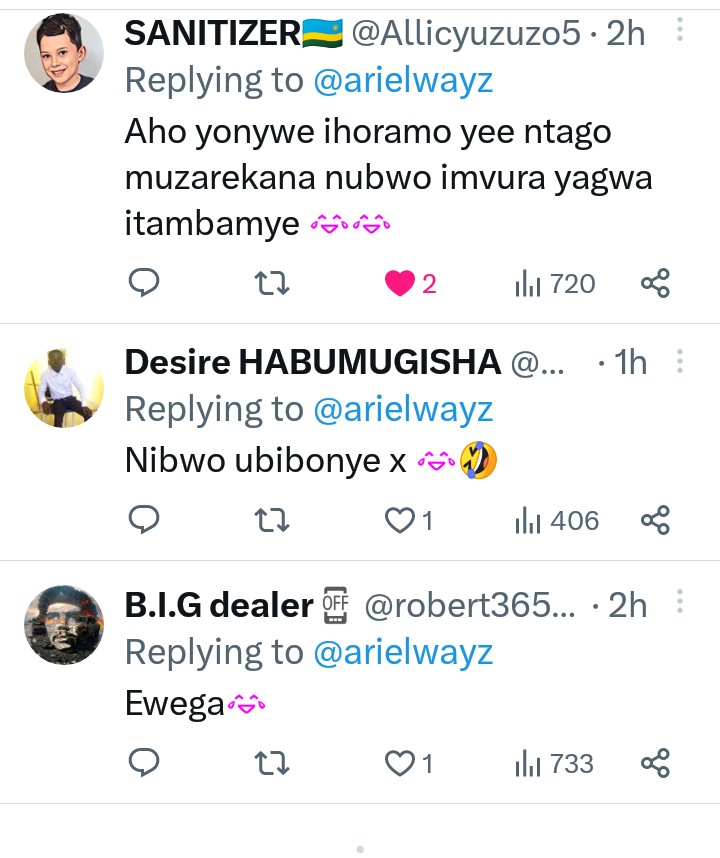Open more options for SANITIZER's tweet

(x=680, y=32)
